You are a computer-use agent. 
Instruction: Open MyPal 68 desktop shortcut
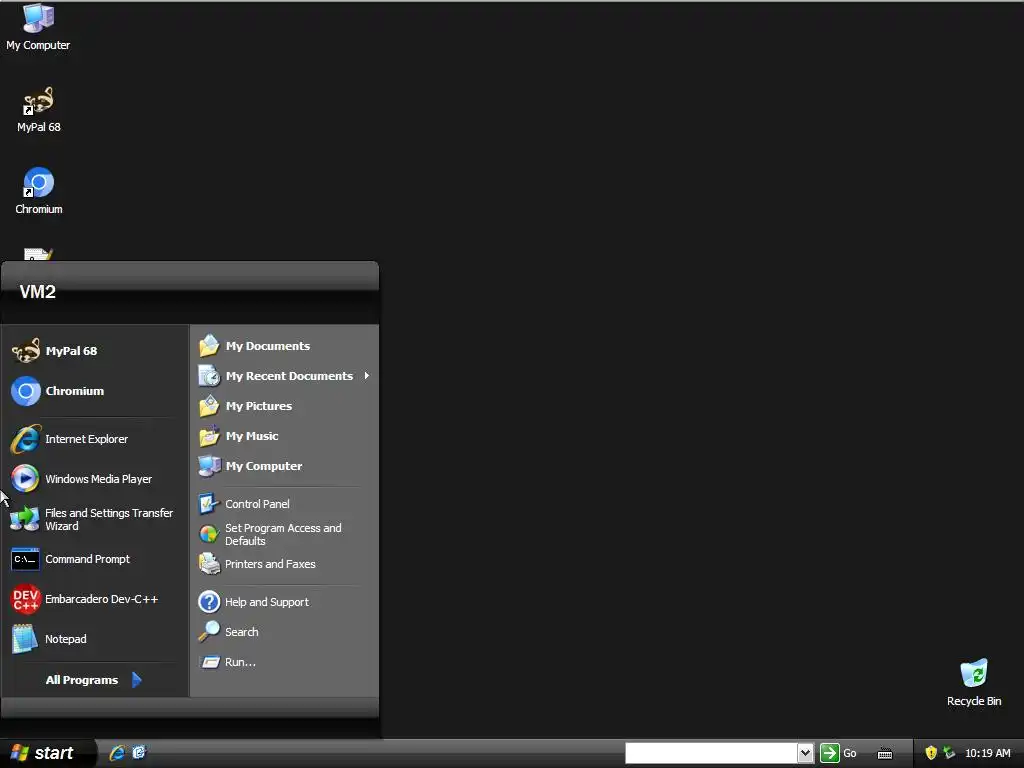pos(39,110)
